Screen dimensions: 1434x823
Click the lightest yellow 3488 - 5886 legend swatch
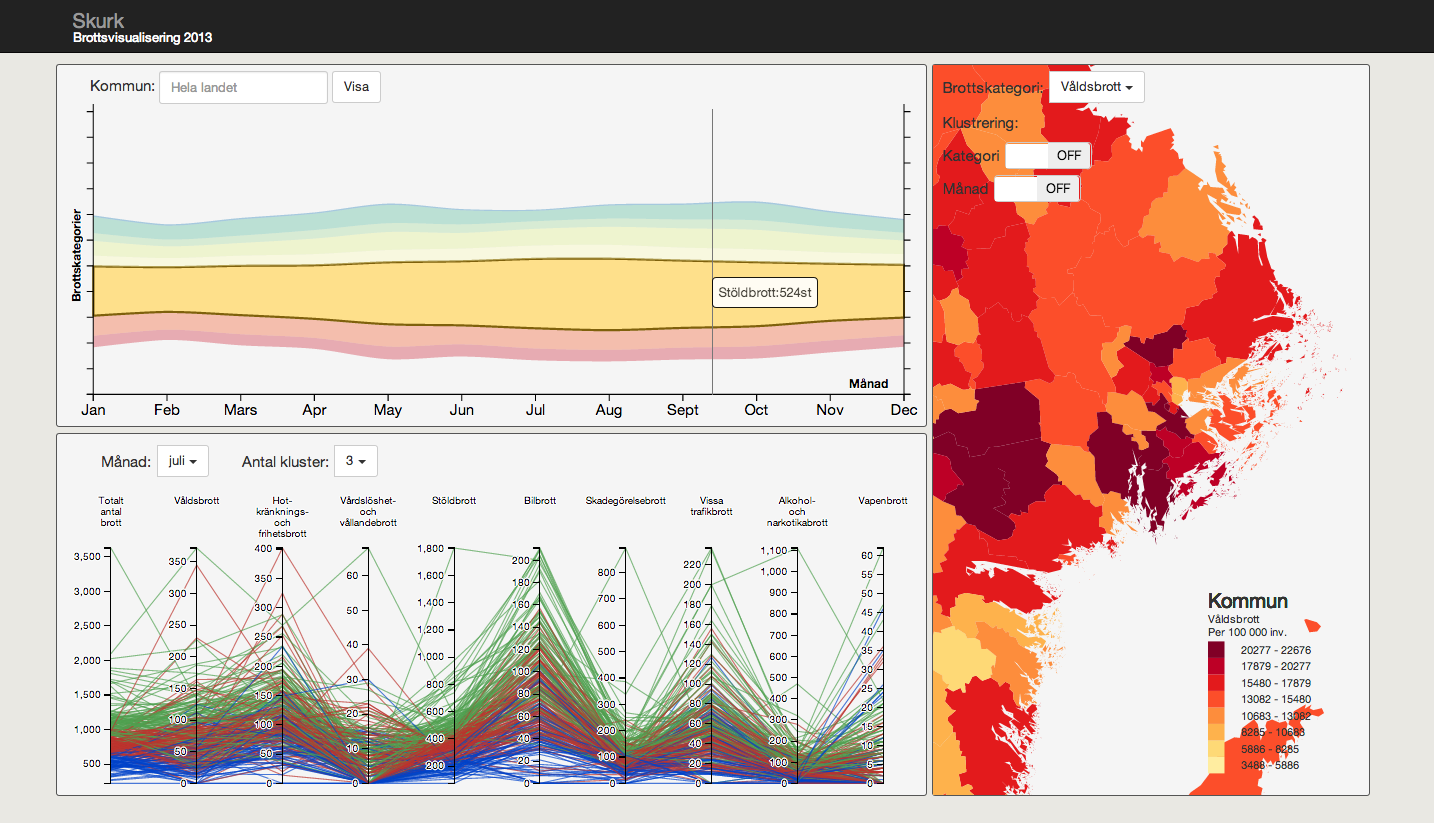1217,765
